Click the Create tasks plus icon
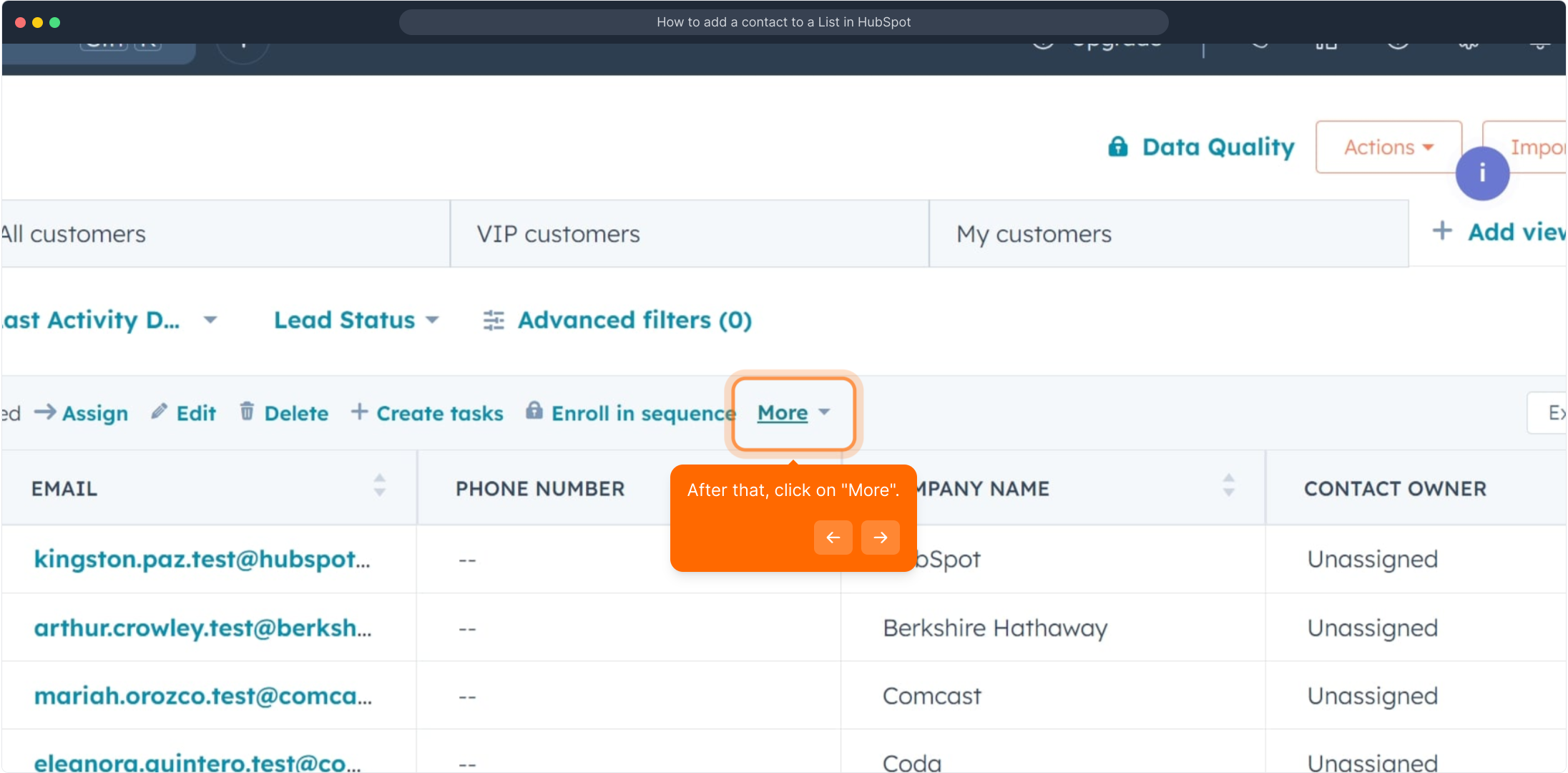 pos(359,412)
